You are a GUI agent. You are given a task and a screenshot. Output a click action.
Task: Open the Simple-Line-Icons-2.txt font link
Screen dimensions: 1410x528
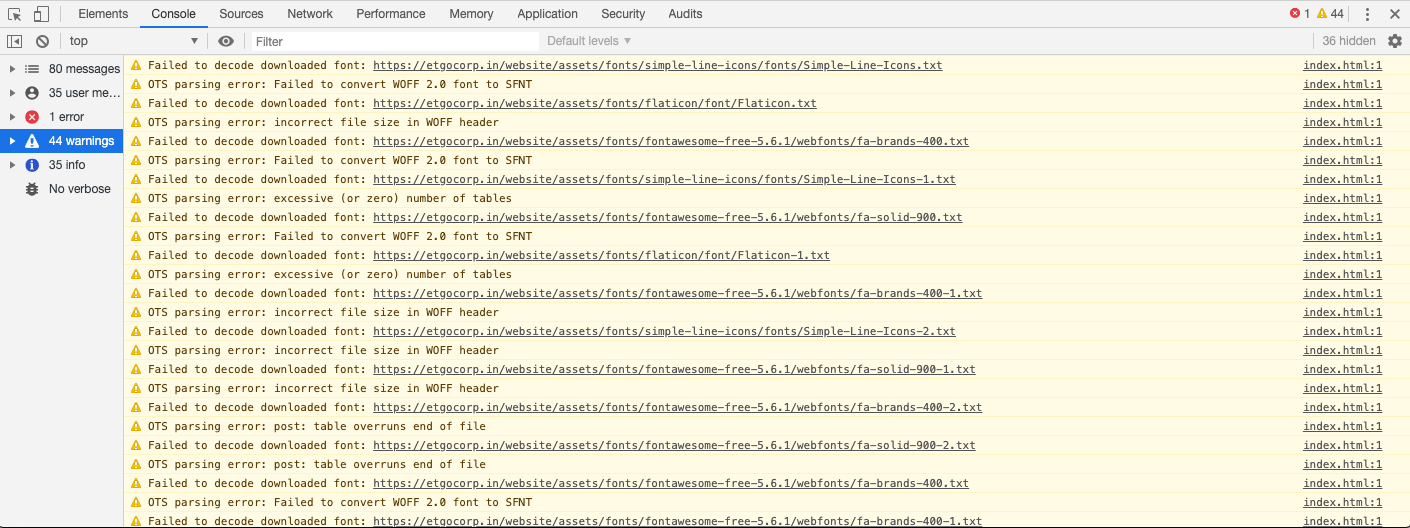tap(664, 331)
